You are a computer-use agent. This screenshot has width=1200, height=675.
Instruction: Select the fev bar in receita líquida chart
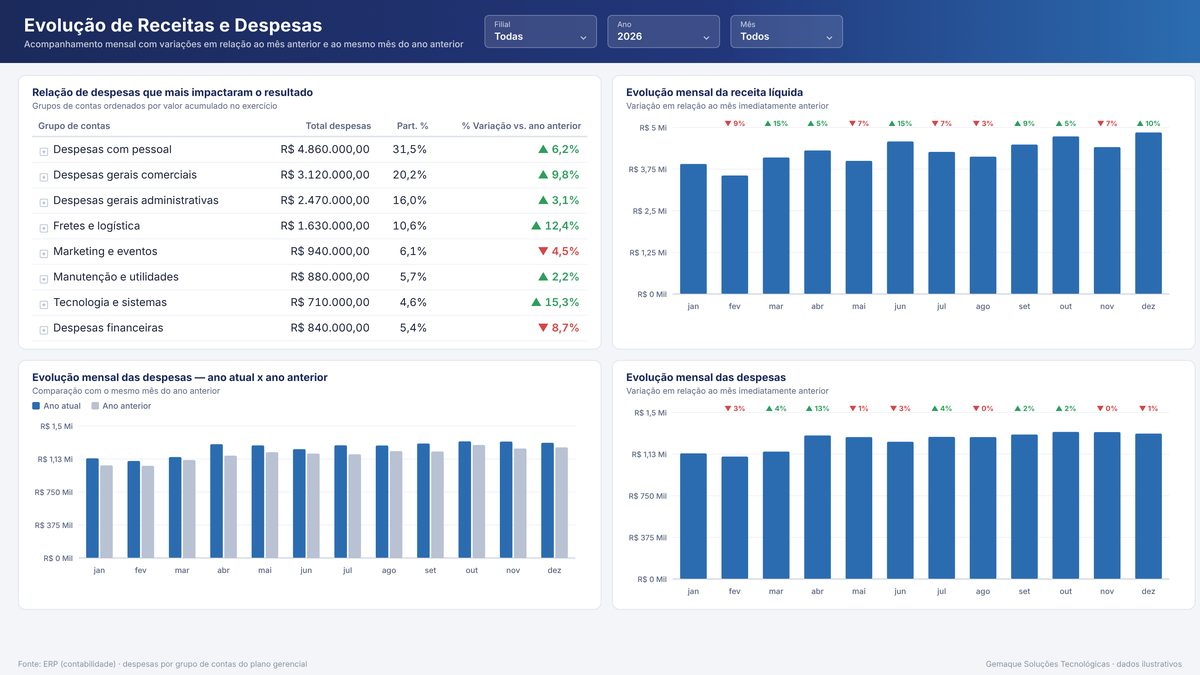click(x=735, y=235)
